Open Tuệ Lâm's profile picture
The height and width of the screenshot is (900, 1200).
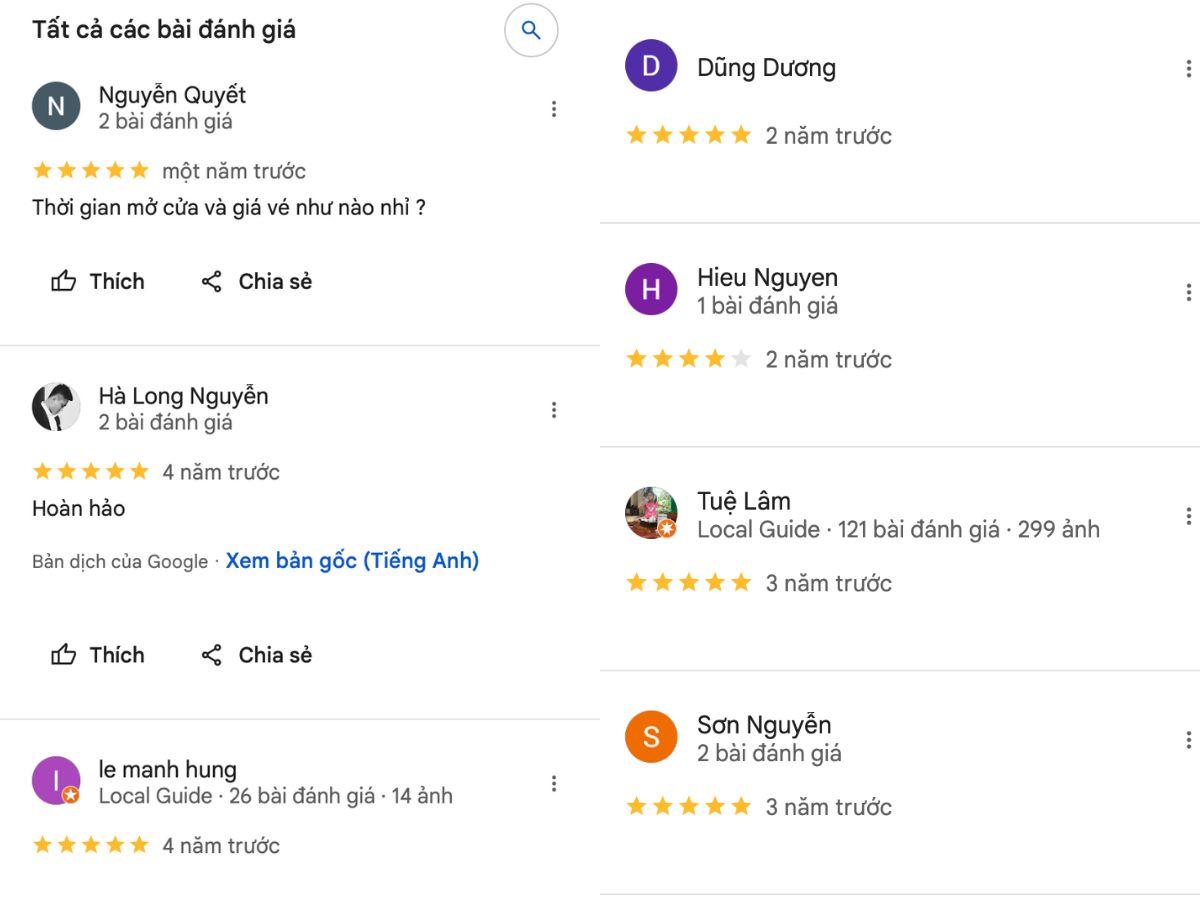coord(651,513)
